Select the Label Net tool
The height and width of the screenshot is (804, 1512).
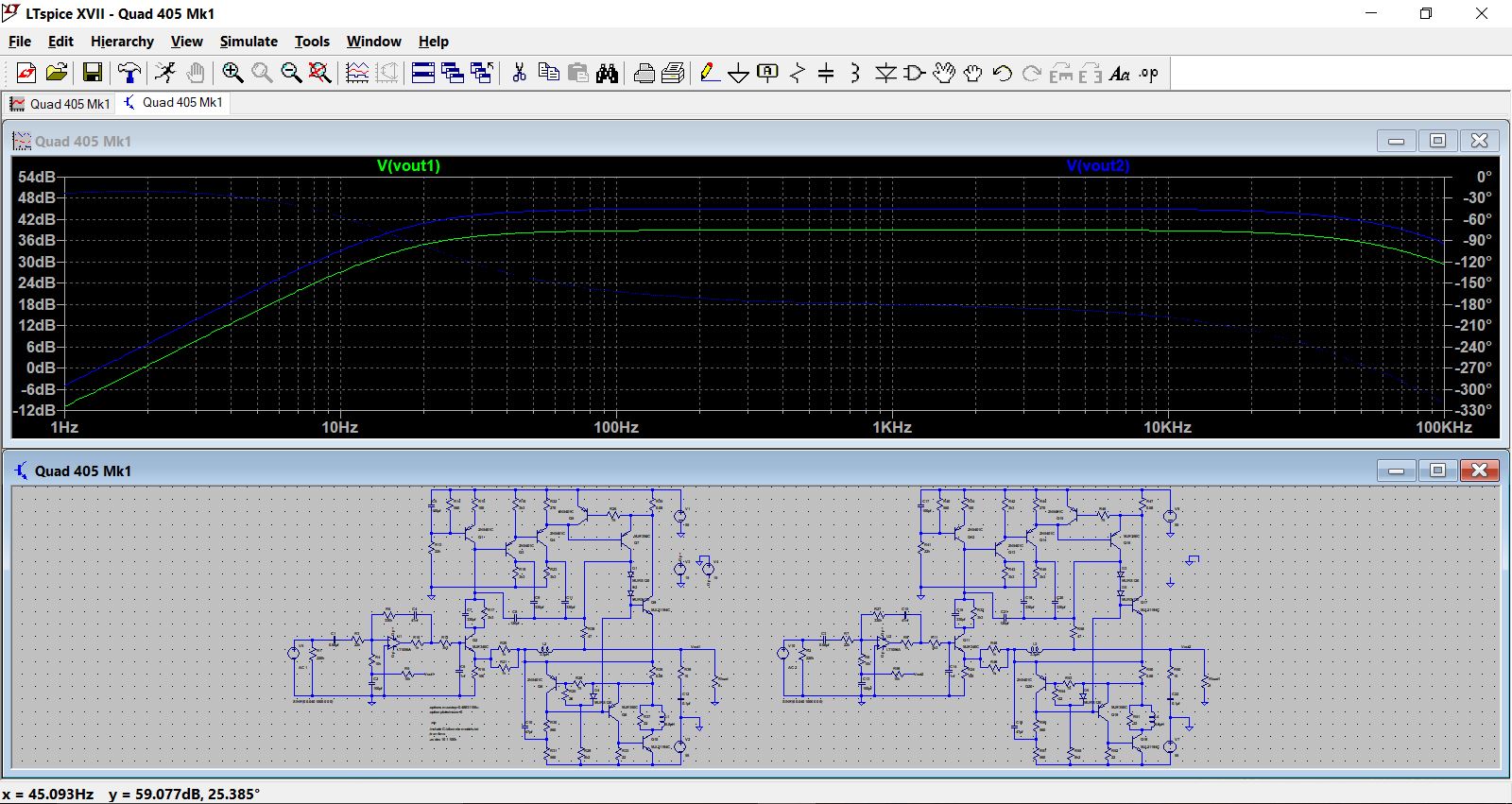pyautogui.click(x=768, y=73)
